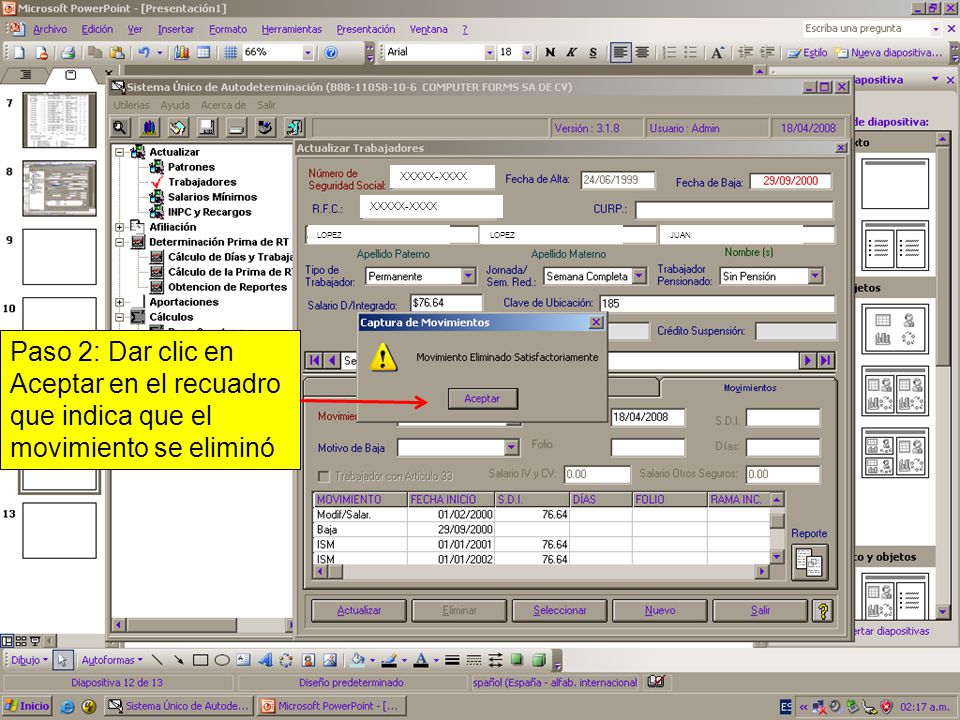Click the Nuevo button

click(660, 610)
